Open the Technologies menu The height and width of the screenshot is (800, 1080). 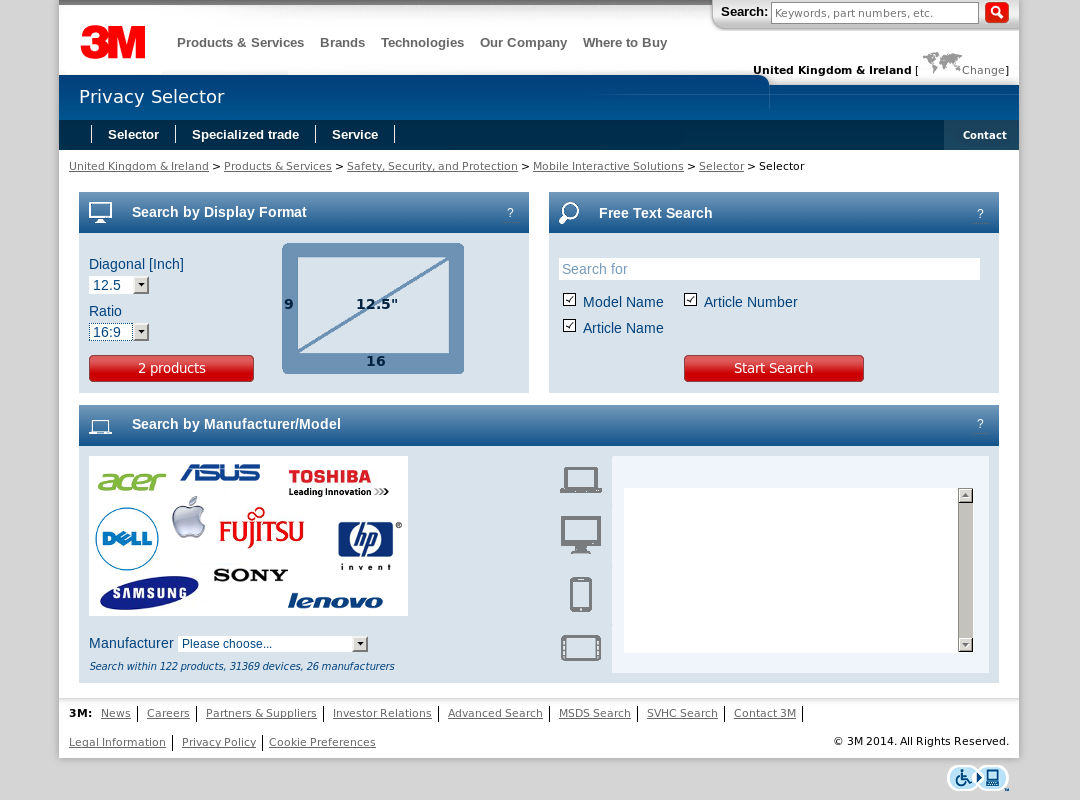422,43
